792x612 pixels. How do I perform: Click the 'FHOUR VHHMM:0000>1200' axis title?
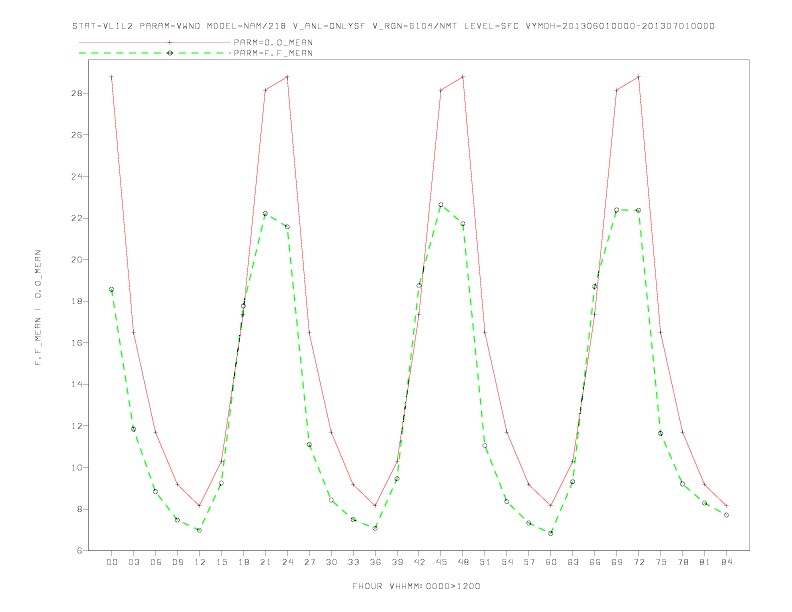coord(416,586)
